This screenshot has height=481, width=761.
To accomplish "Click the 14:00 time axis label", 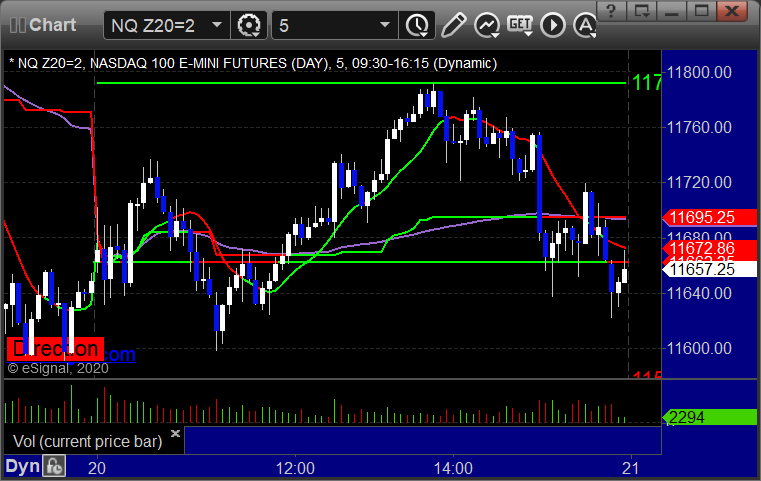I will click(453, 468).
